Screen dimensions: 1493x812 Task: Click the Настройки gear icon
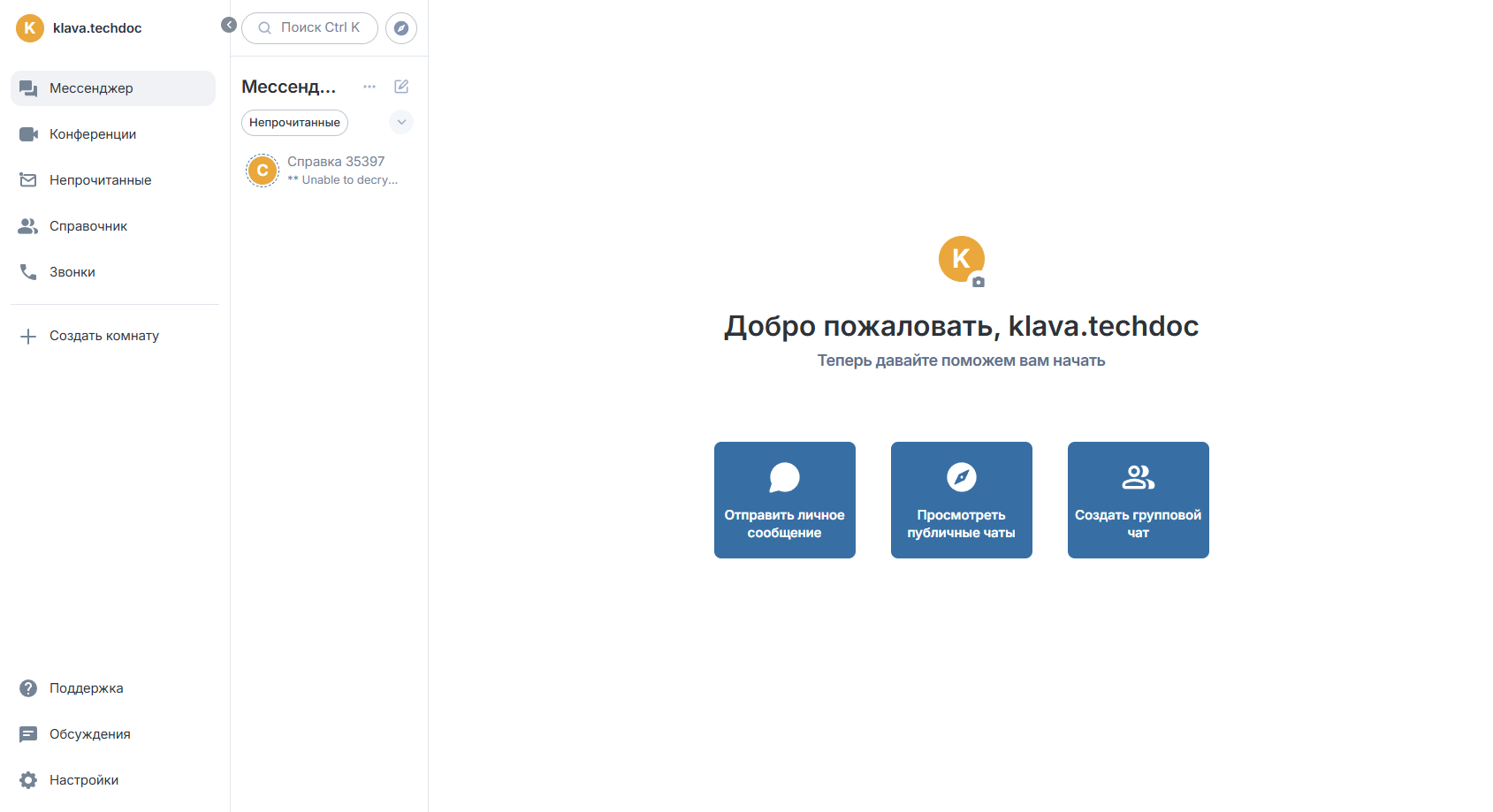tap(28, 780)
